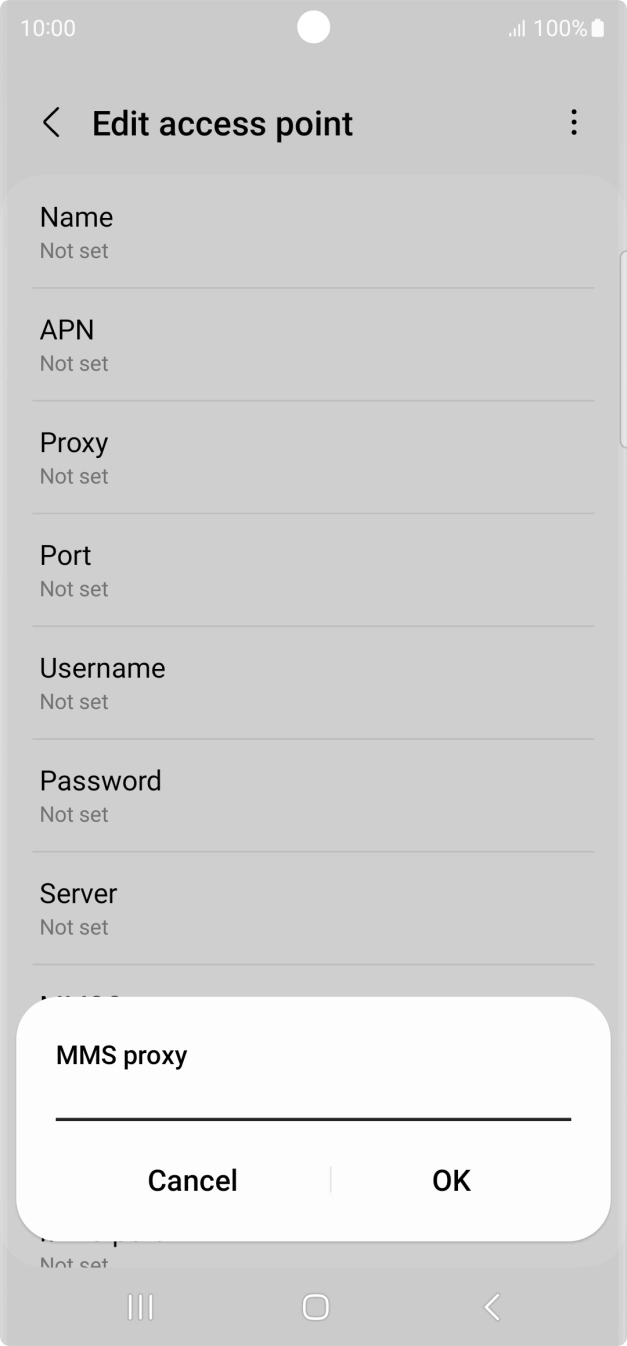Select the Port field
Image resolution: width=627 pixels, height=1346 pixels.
coord(313,570)
